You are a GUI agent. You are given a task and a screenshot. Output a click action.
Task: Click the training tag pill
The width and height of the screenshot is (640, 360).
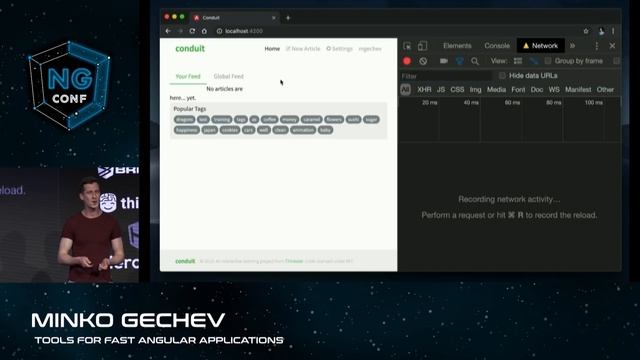tap(222, 119)
